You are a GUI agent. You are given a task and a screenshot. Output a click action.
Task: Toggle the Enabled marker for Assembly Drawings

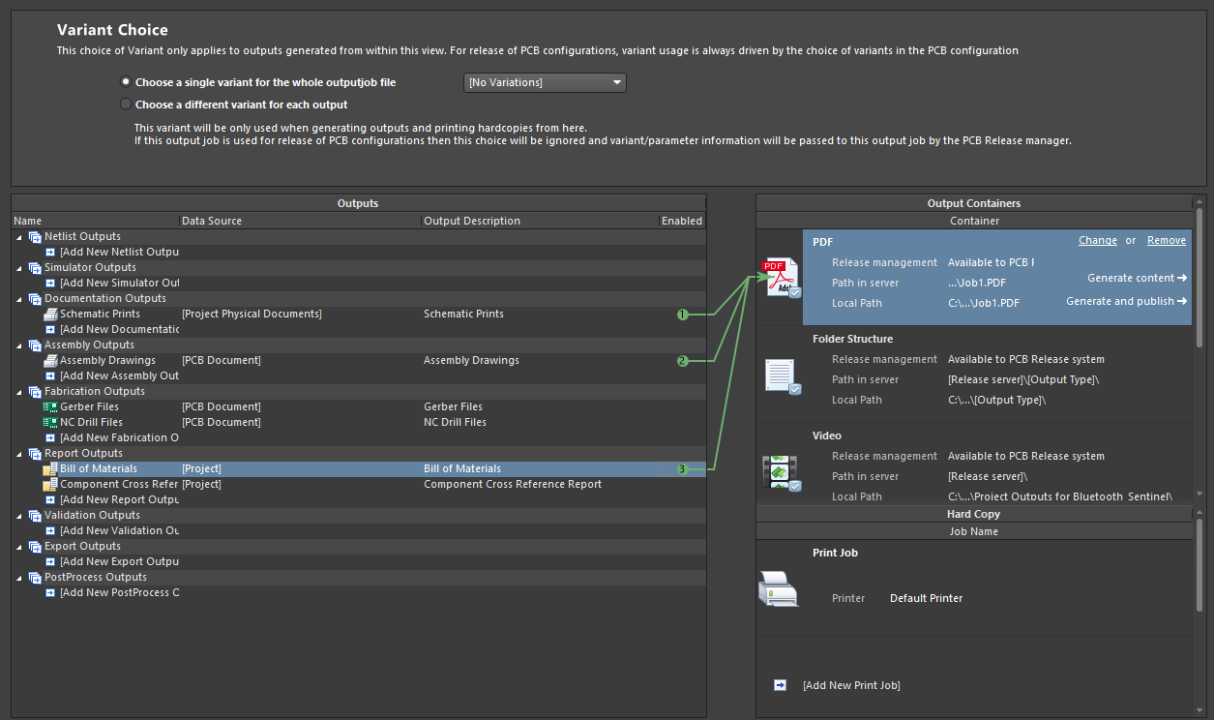(x=683, y=361)
